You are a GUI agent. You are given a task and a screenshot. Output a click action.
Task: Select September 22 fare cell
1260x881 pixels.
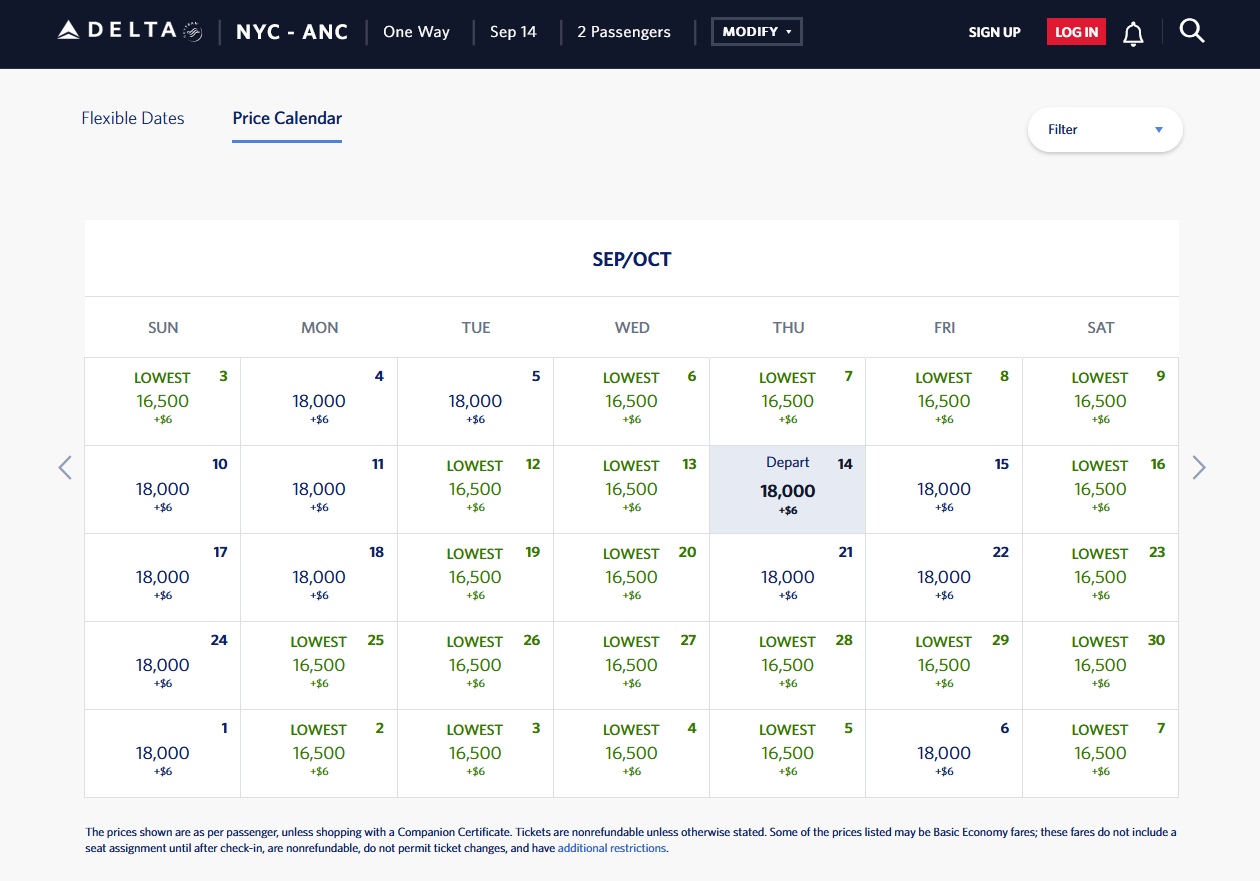pos(944,578)
